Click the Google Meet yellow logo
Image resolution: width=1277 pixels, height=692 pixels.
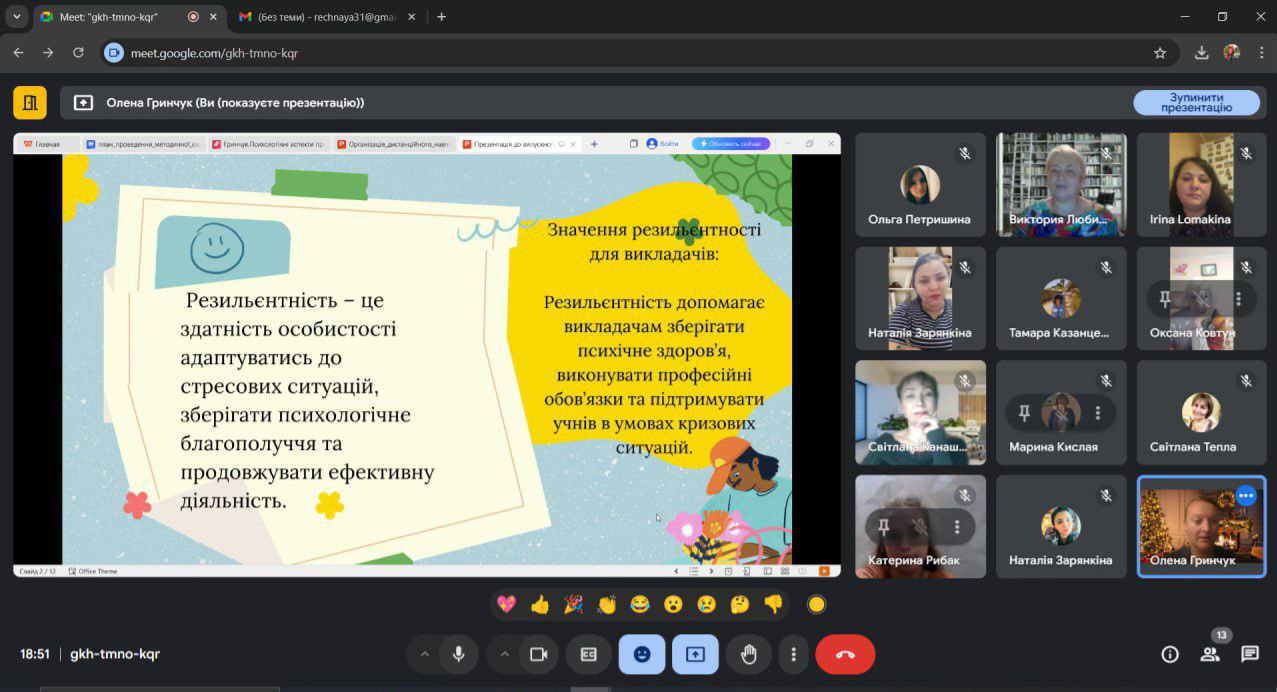pyautogui.click(x=30, y=102)
